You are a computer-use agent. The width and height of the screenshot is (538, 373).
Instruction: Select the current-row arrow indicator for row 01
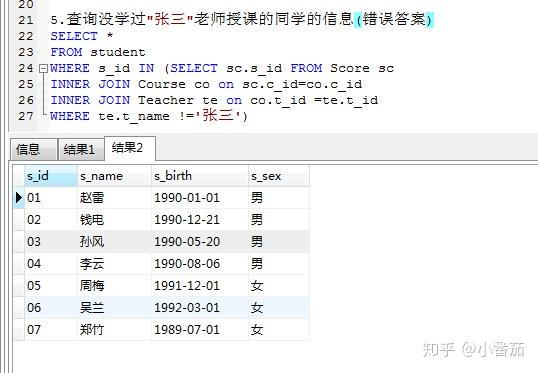tap(19, 198)
